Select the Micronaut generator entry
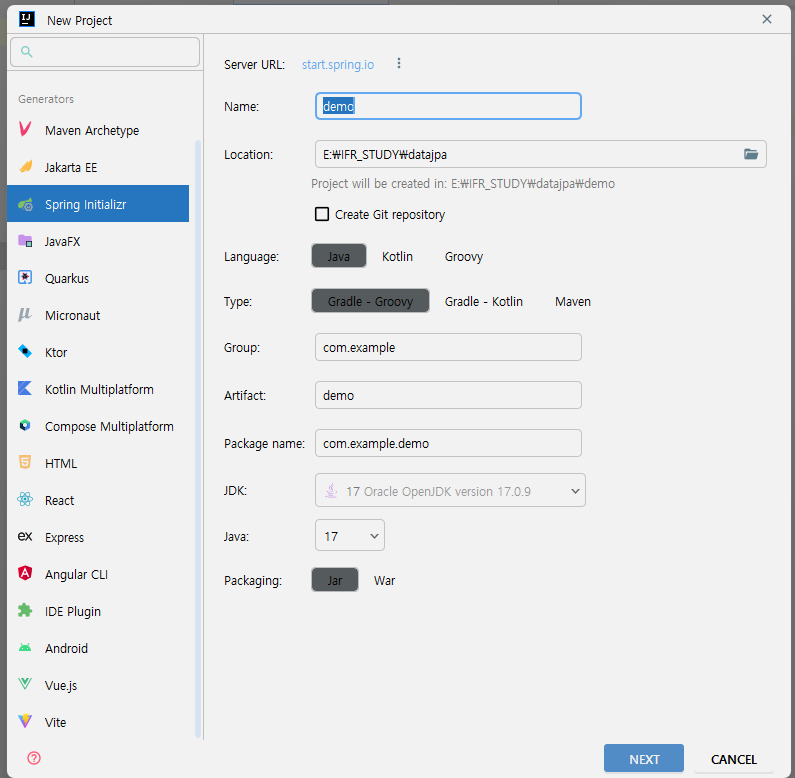Image resolution: width=795 pixels, height=778 pixels. click(x=98, y=315)
